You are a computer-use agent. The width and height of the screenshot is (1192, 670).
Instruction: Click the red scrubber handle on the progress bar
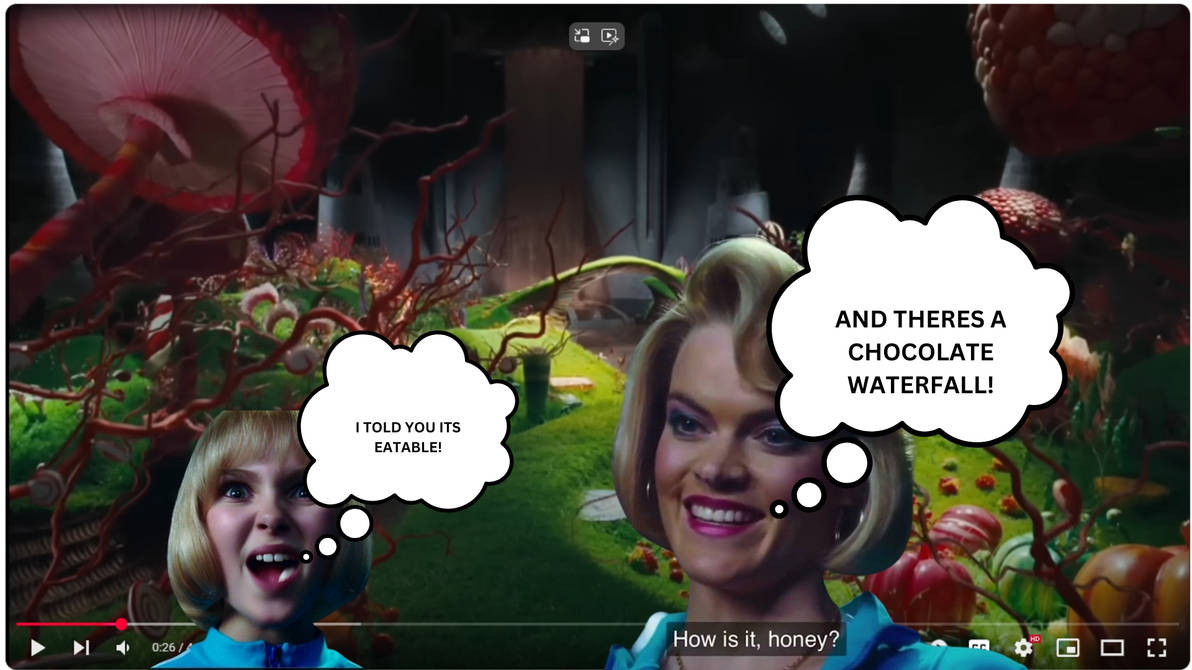tap(121, 624)
